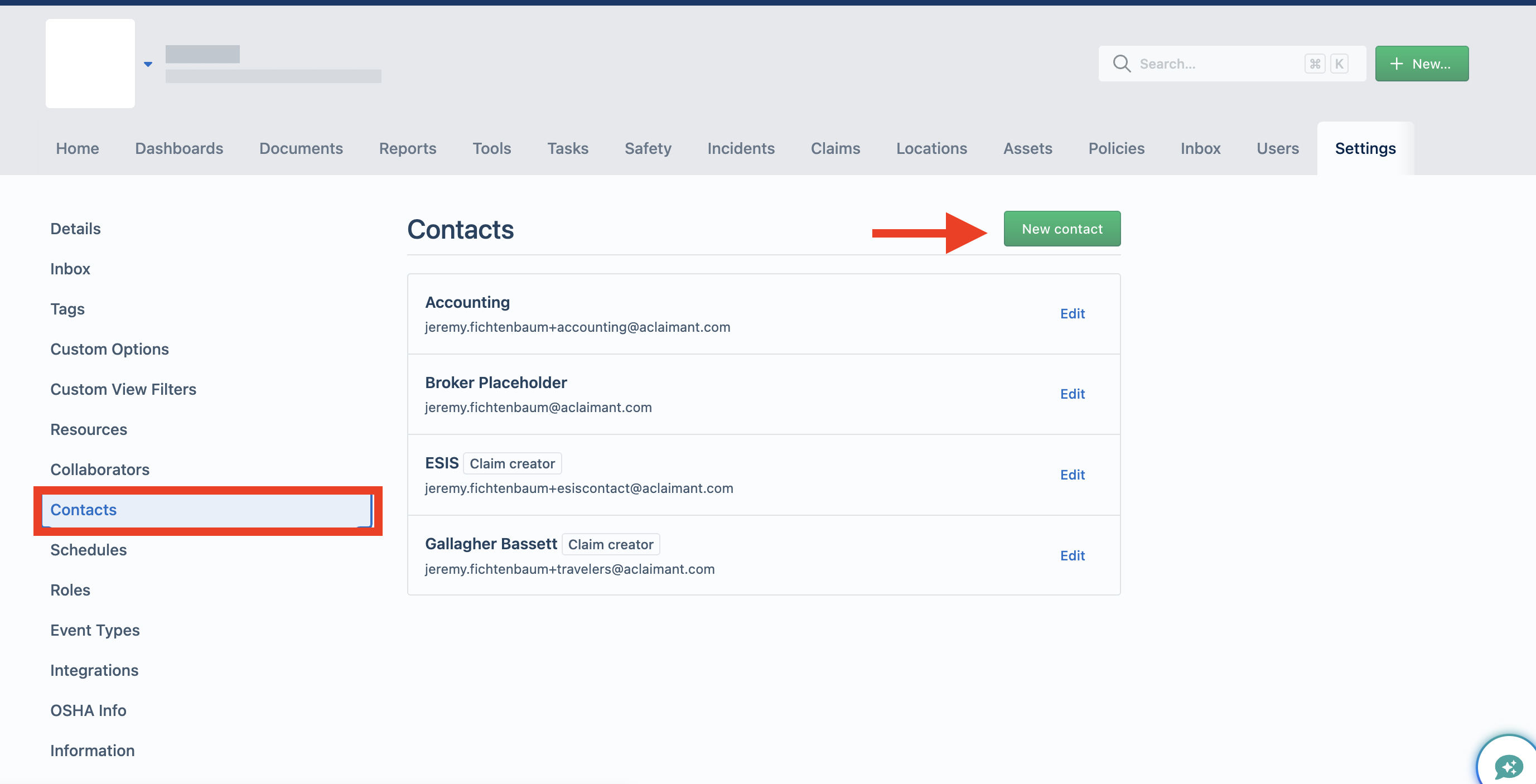1536x784 pixels.
Task: Open OSHA Info settings
Action: click(88, 710)
